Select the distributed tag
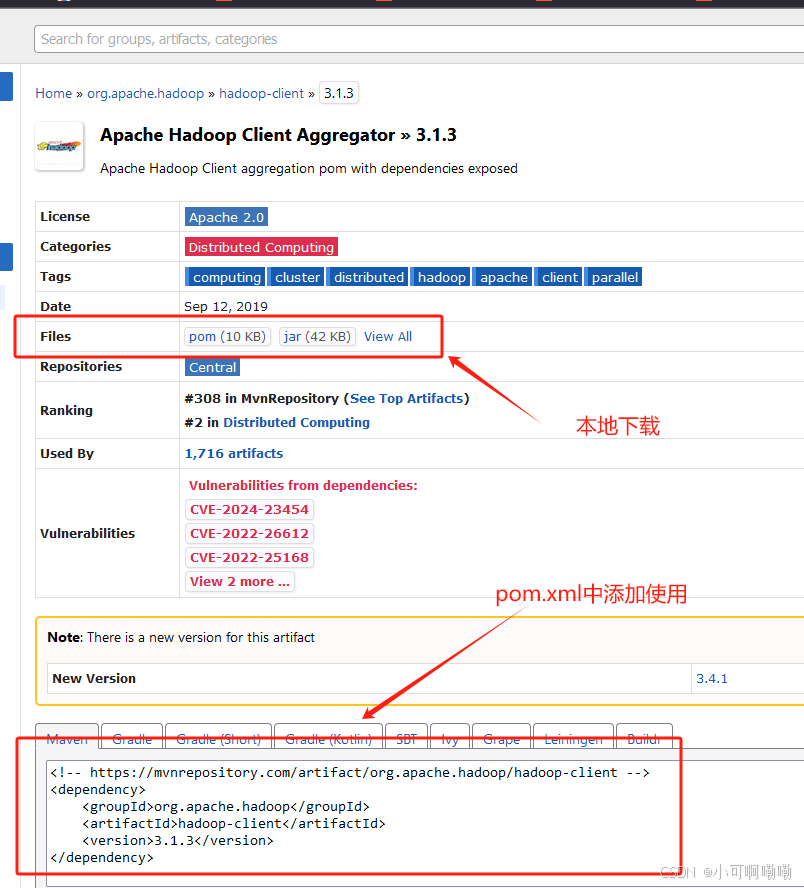 (369, 277)
